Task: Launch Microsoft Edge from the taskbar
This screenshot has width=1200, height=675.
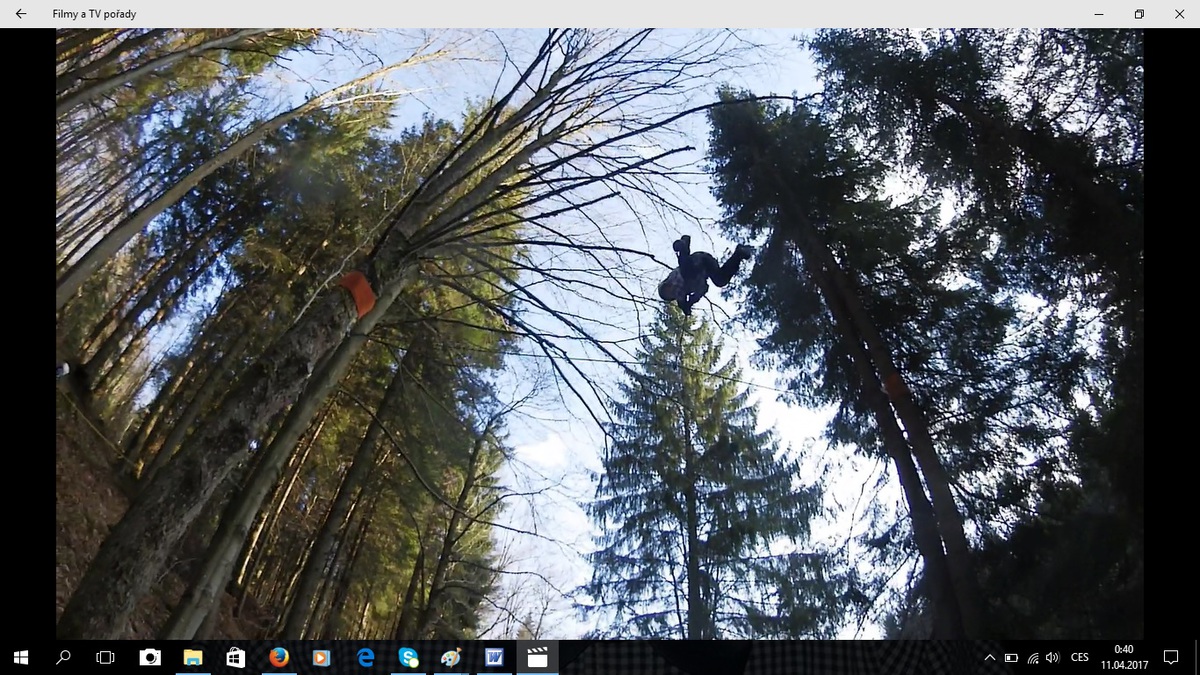Action: click(365, 657)
